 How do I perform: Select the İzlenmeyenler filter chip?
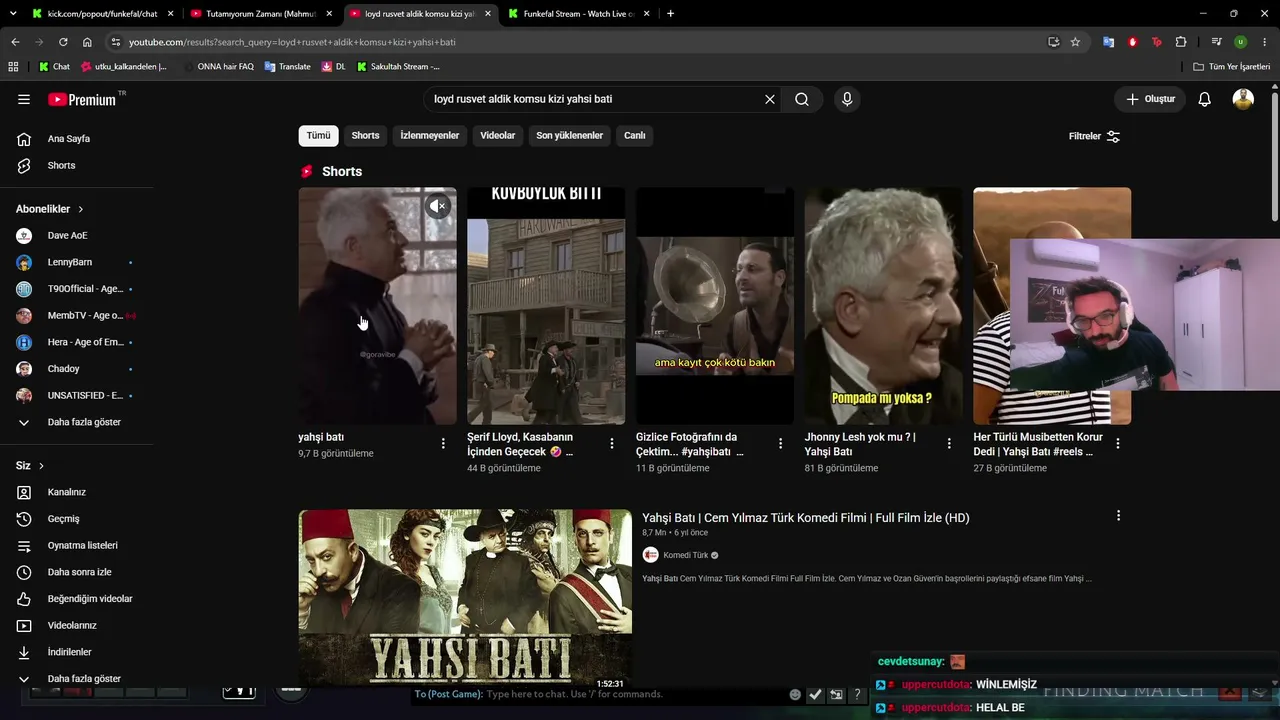430,135
